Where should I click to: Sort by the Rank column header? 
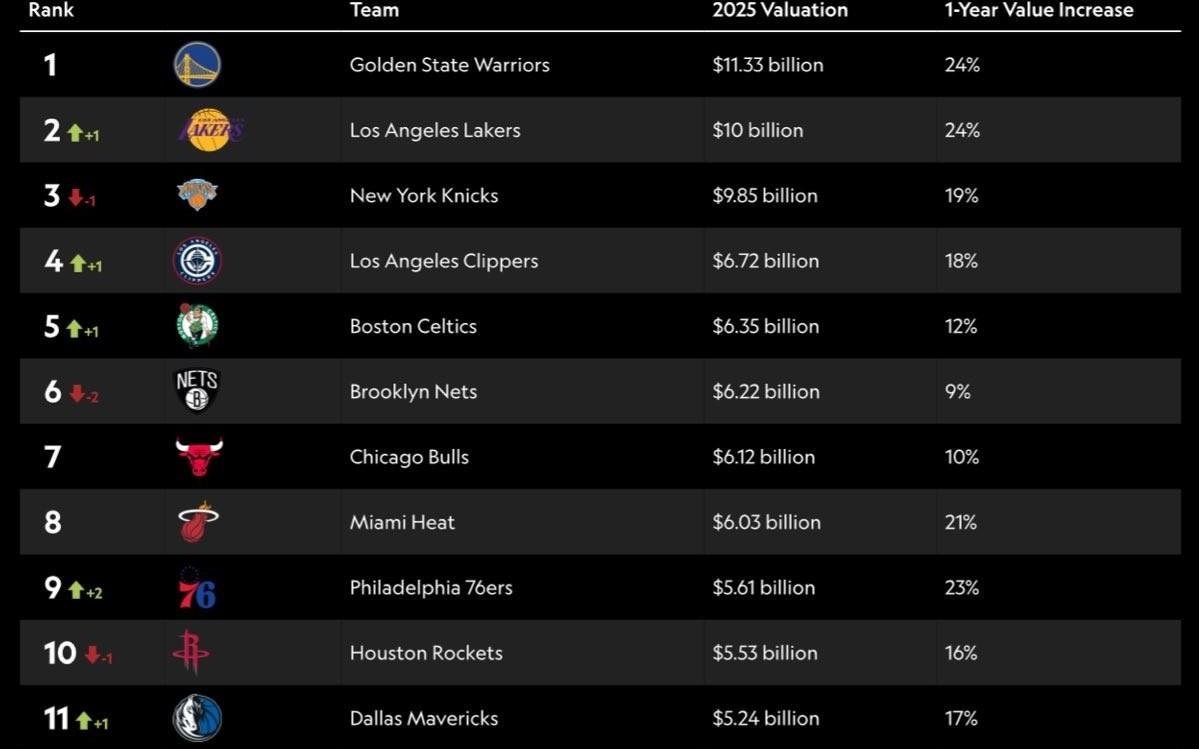tap(51, 11)
